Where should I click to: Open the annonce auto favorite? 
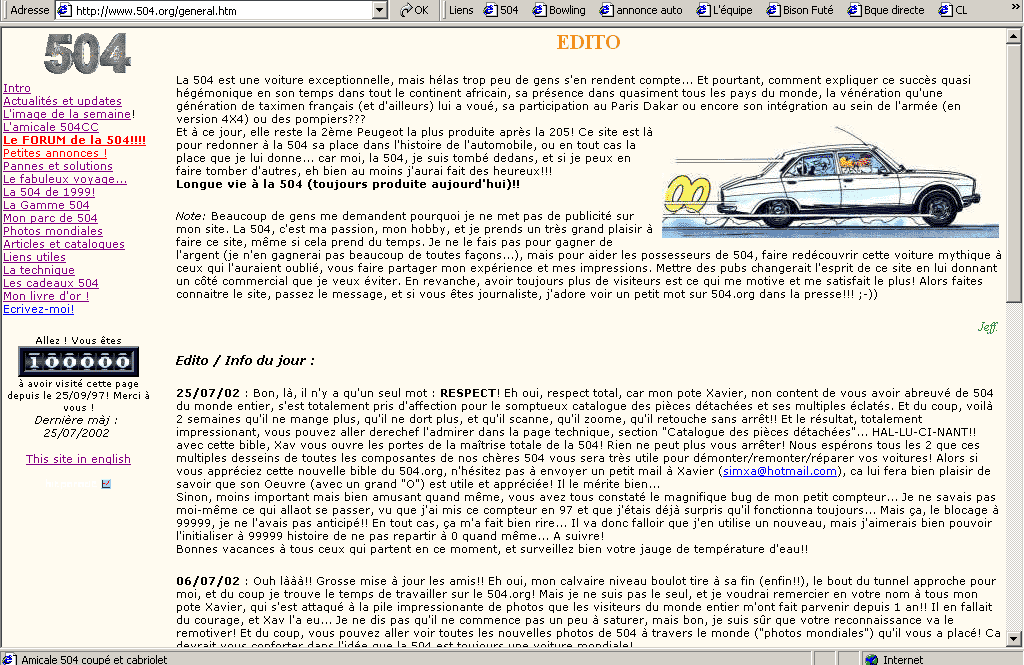640,10
